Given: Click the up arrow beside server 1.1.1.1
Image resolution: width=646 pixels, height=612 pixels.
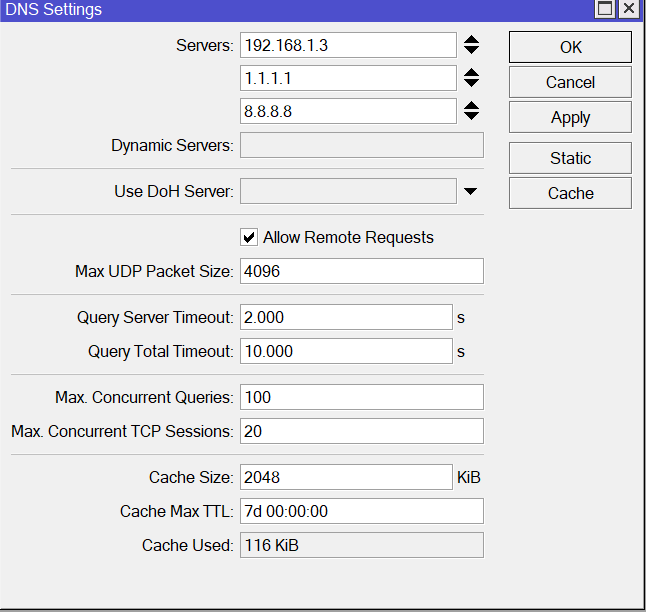Looking at the screenshot, I should click(471, 73).
